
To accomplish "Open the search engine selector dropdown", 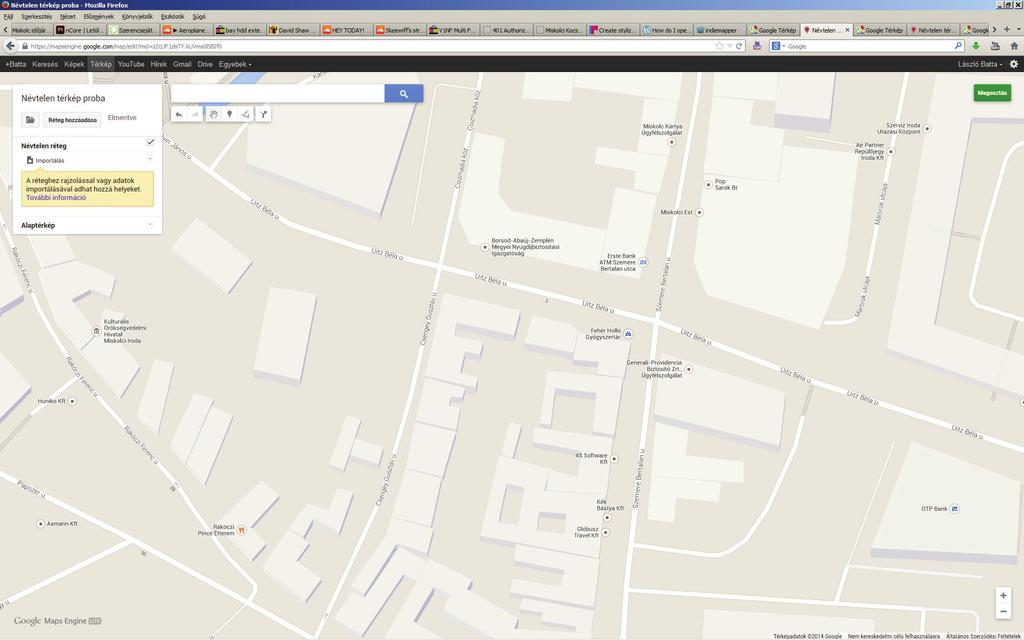I will 778,46.
